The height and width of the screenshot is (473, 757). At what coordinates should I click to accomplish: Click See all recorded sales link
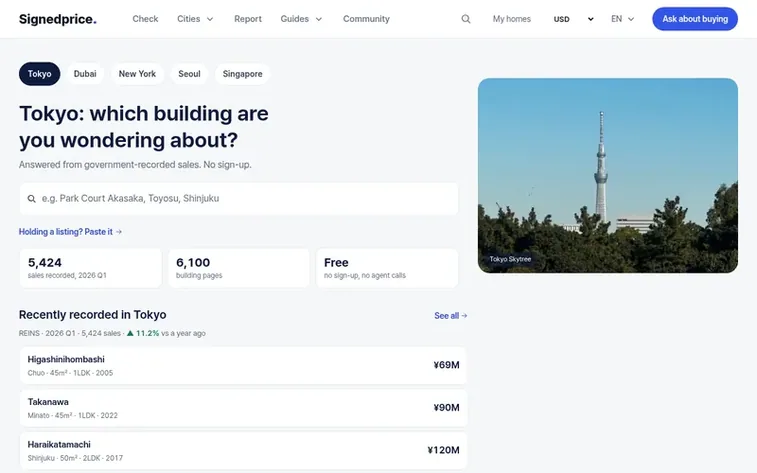pos(450,316)
